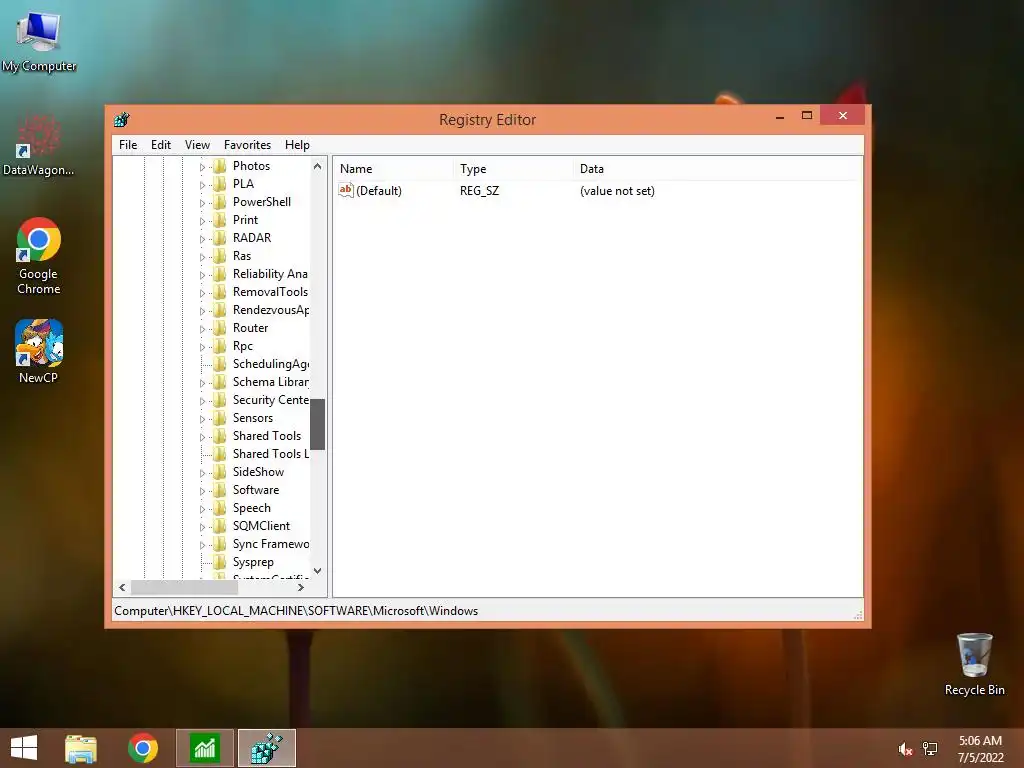Image resolution: width=1024 pixels, height=768 pixels.
Task: Select the Reliability Analysis key
Action: click(270, 274)
